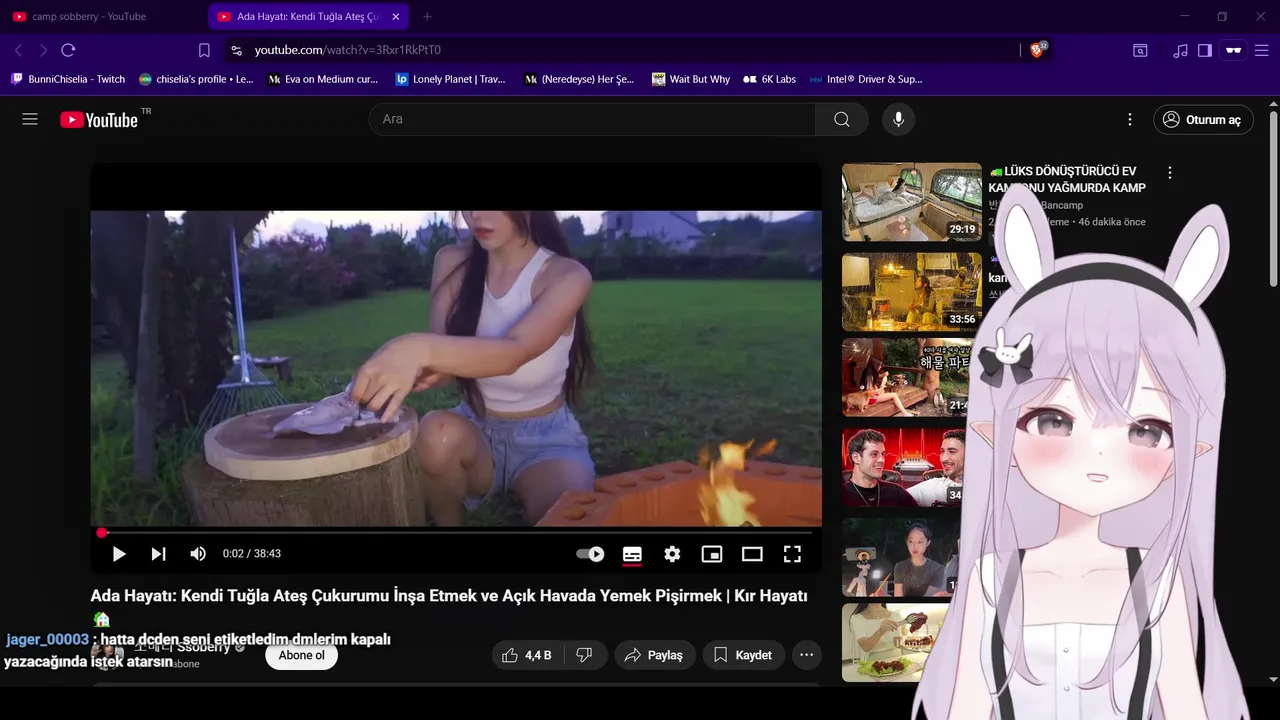Like the video with 4,4 B likes
This screenshot has width=1280, height=720.
[527, 655]
